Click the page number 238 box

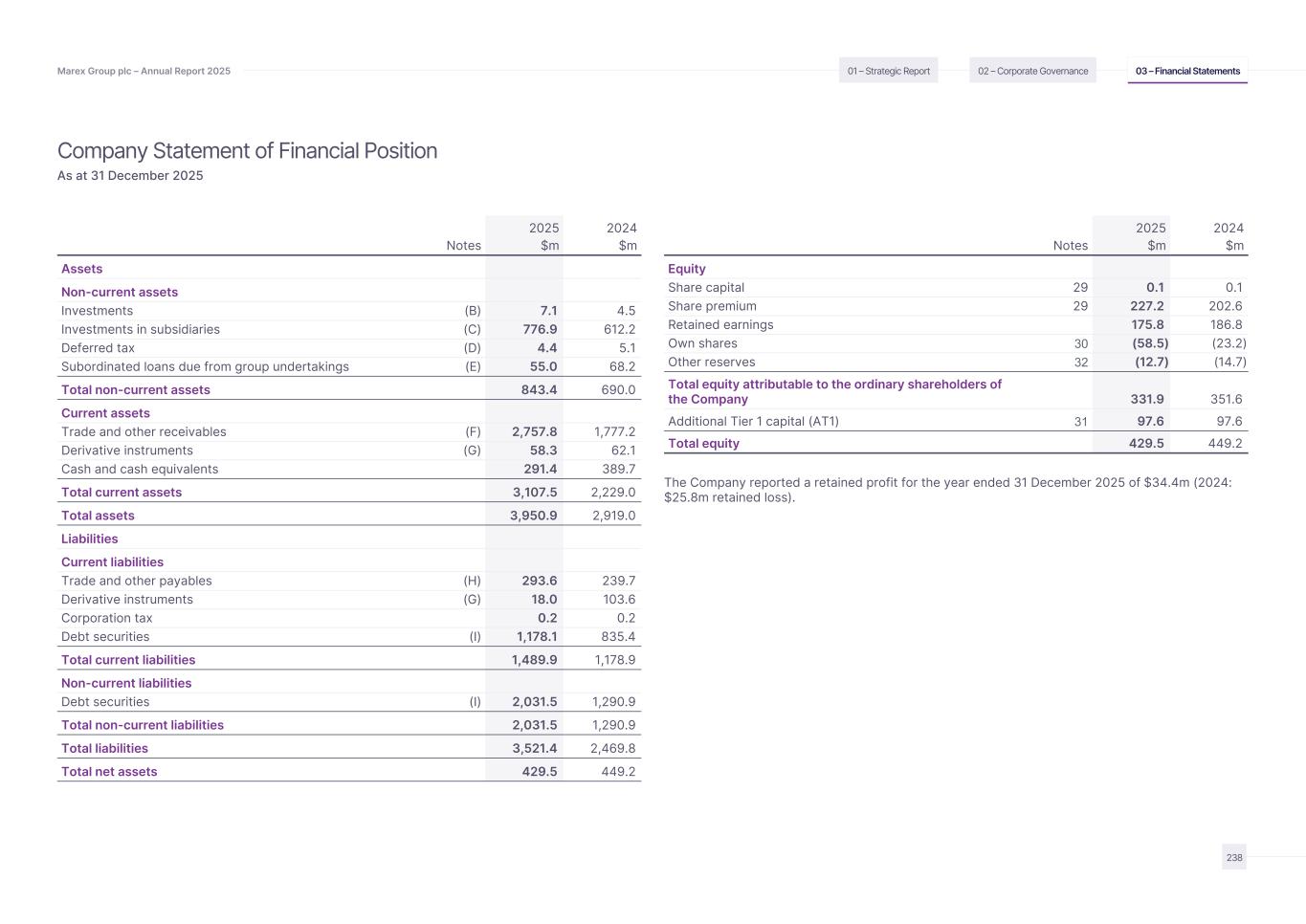click(x=1234, y=857)
